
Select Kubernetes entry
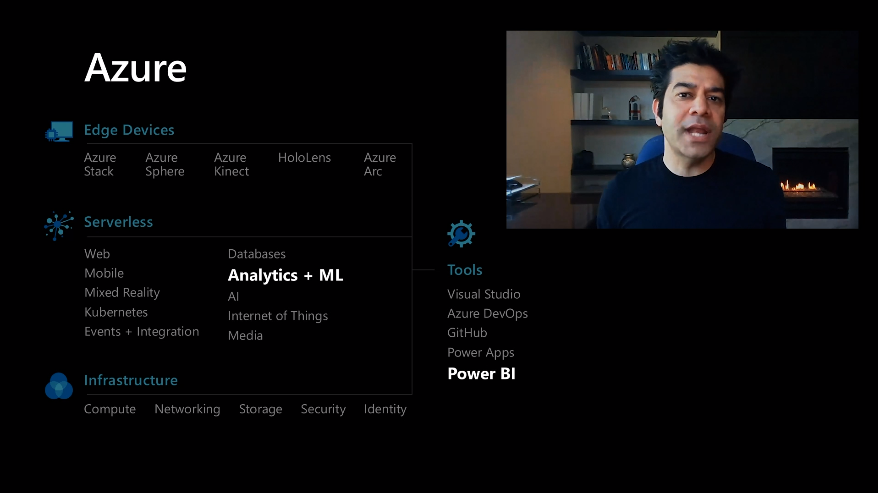[116, 312]
